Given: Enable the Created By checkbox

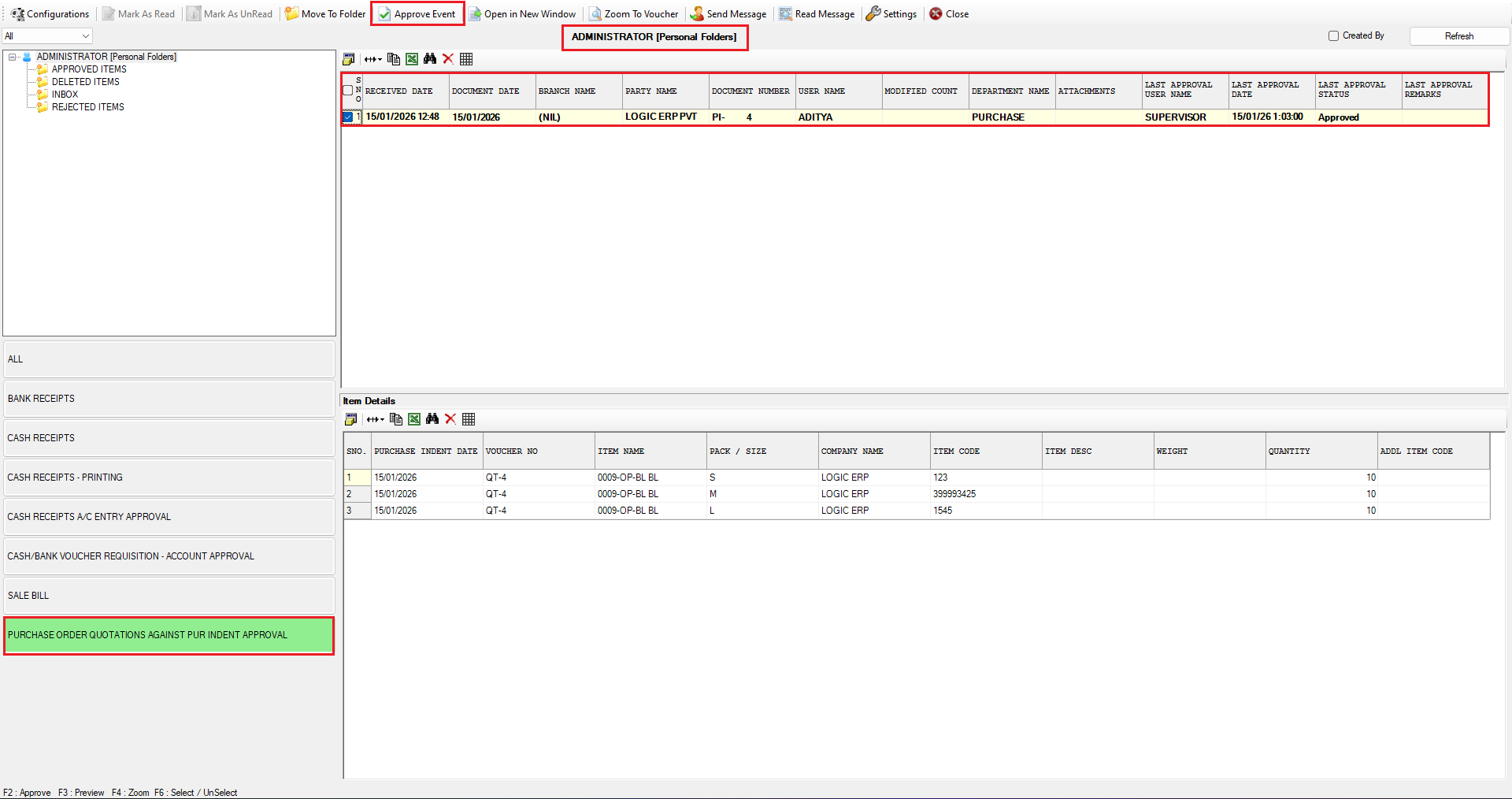Looking at the screenshot, I should pyautogui.click(x=1333, y=36).
